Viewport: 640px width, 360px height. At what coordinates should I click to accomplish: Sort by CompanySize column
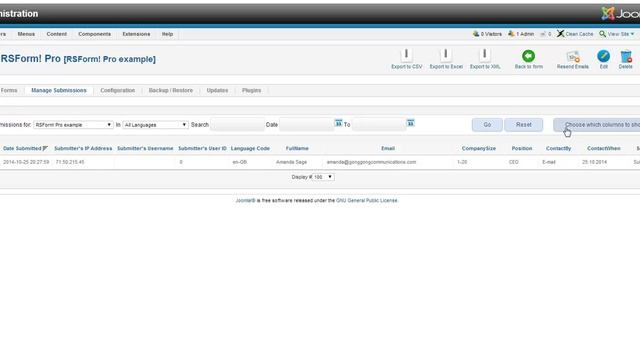tap(478, 148)
